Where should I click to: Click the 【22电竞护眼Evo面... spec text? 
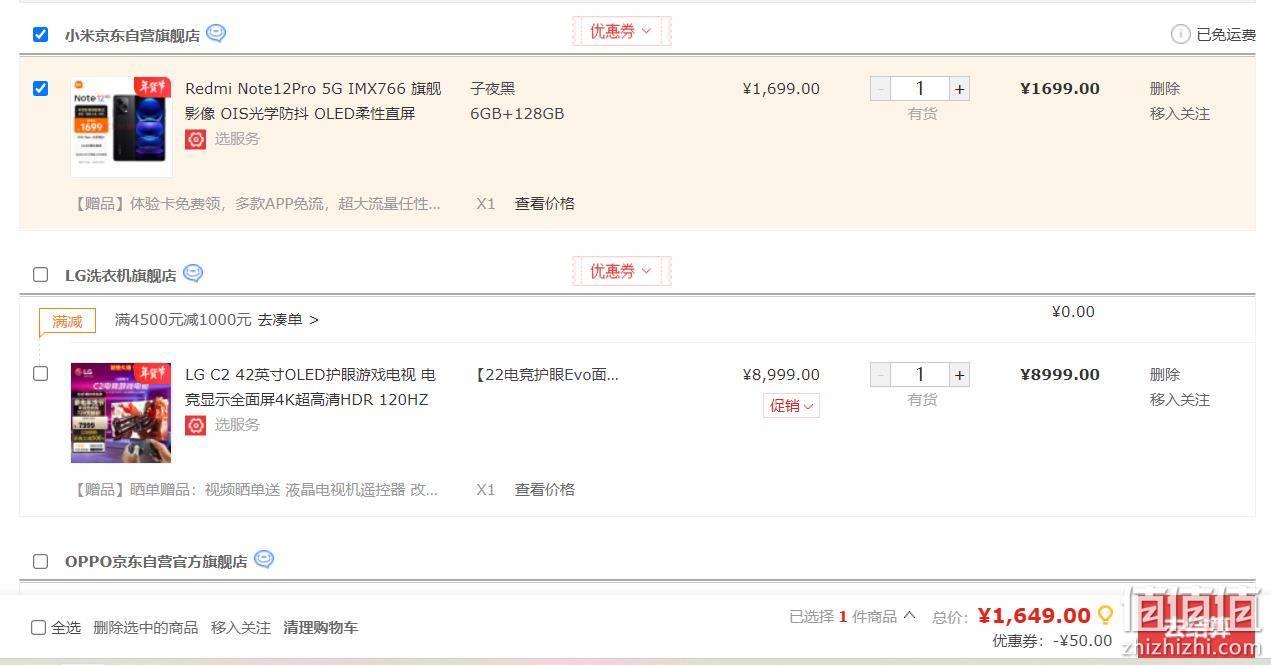(x=548, y=375)
